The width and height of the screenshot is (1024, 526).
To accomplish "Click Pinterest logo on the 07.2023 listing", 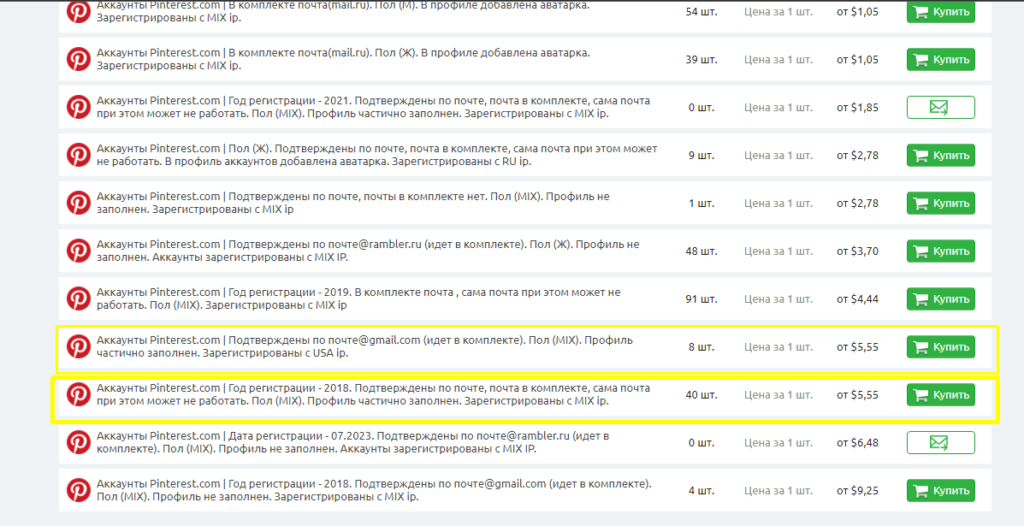I will (x=78, y=442).
